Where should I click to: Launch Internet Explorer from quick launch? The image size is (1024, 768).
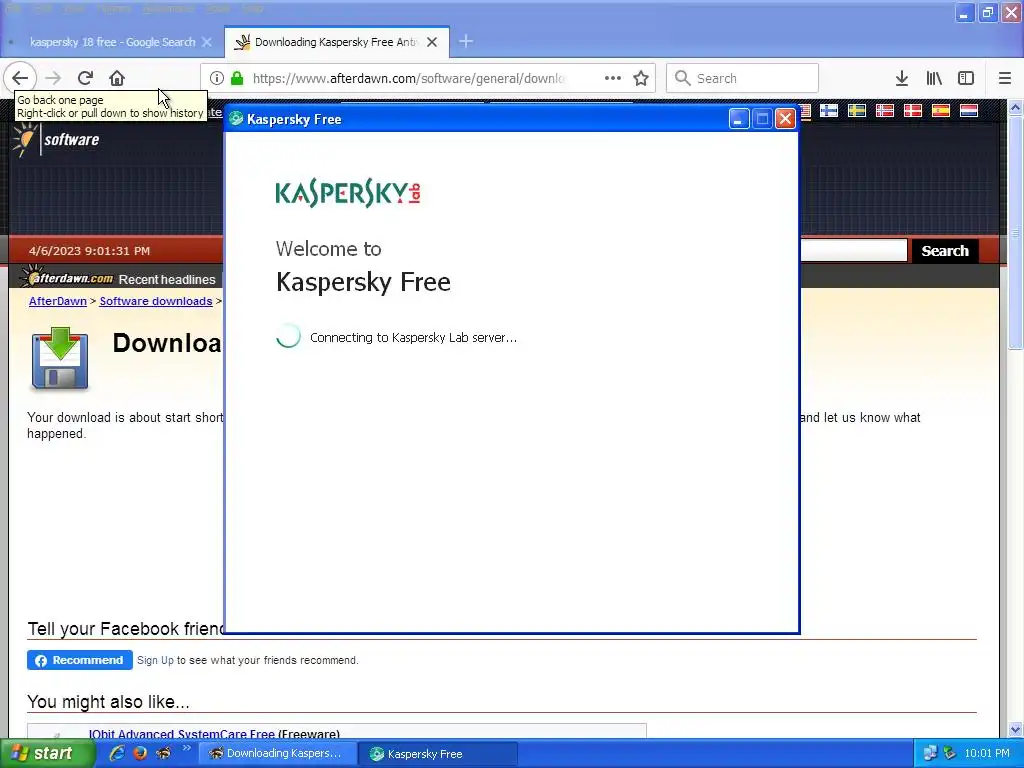(117, 753)
